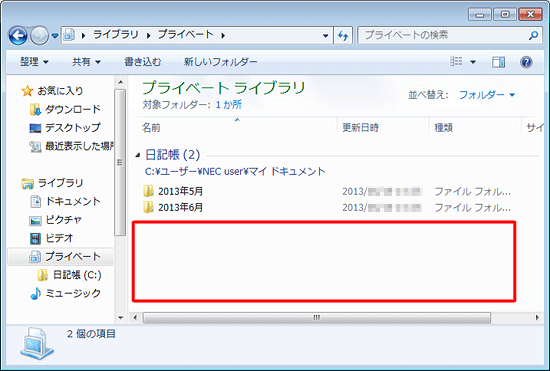Screen dimensions: 550x371
Task: Create a new folder with 新しいフォルダー
Action: pos(221,62)
